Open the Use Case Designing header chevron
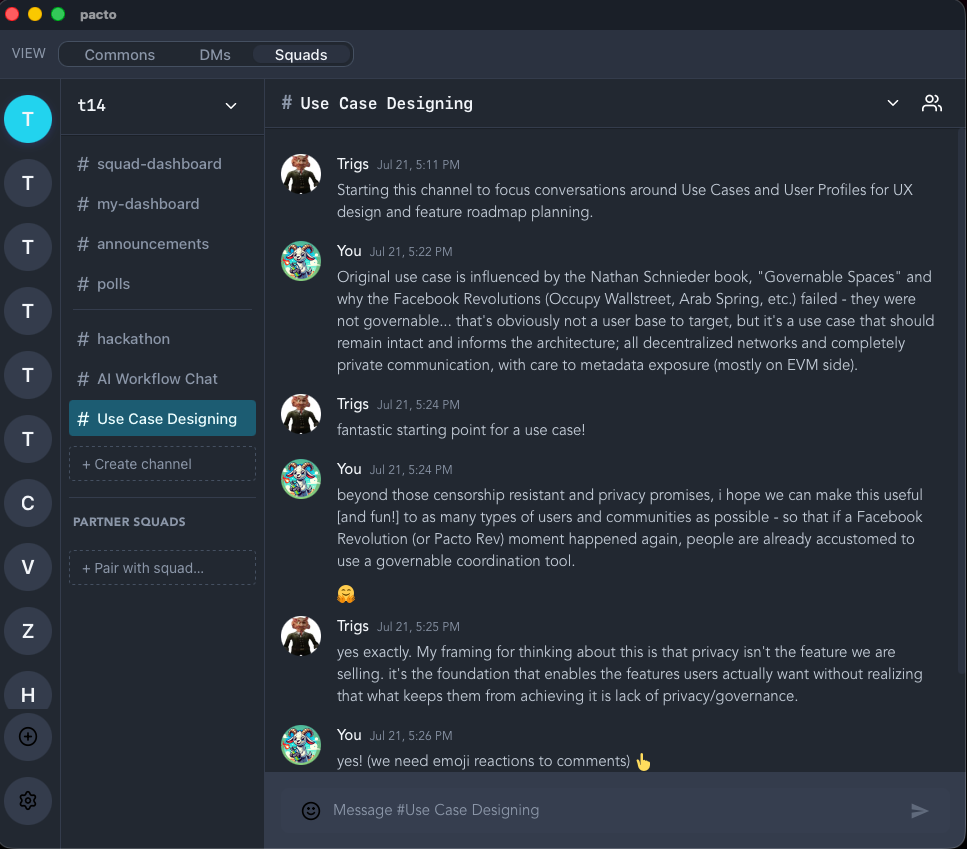Screen dimensions: 967x849 tap(892, 103)
